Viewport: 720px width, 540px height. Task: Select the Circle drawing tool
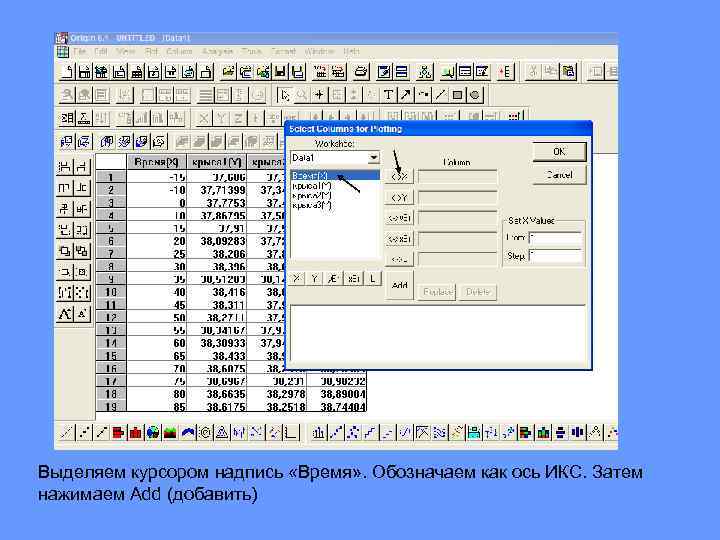474,95
